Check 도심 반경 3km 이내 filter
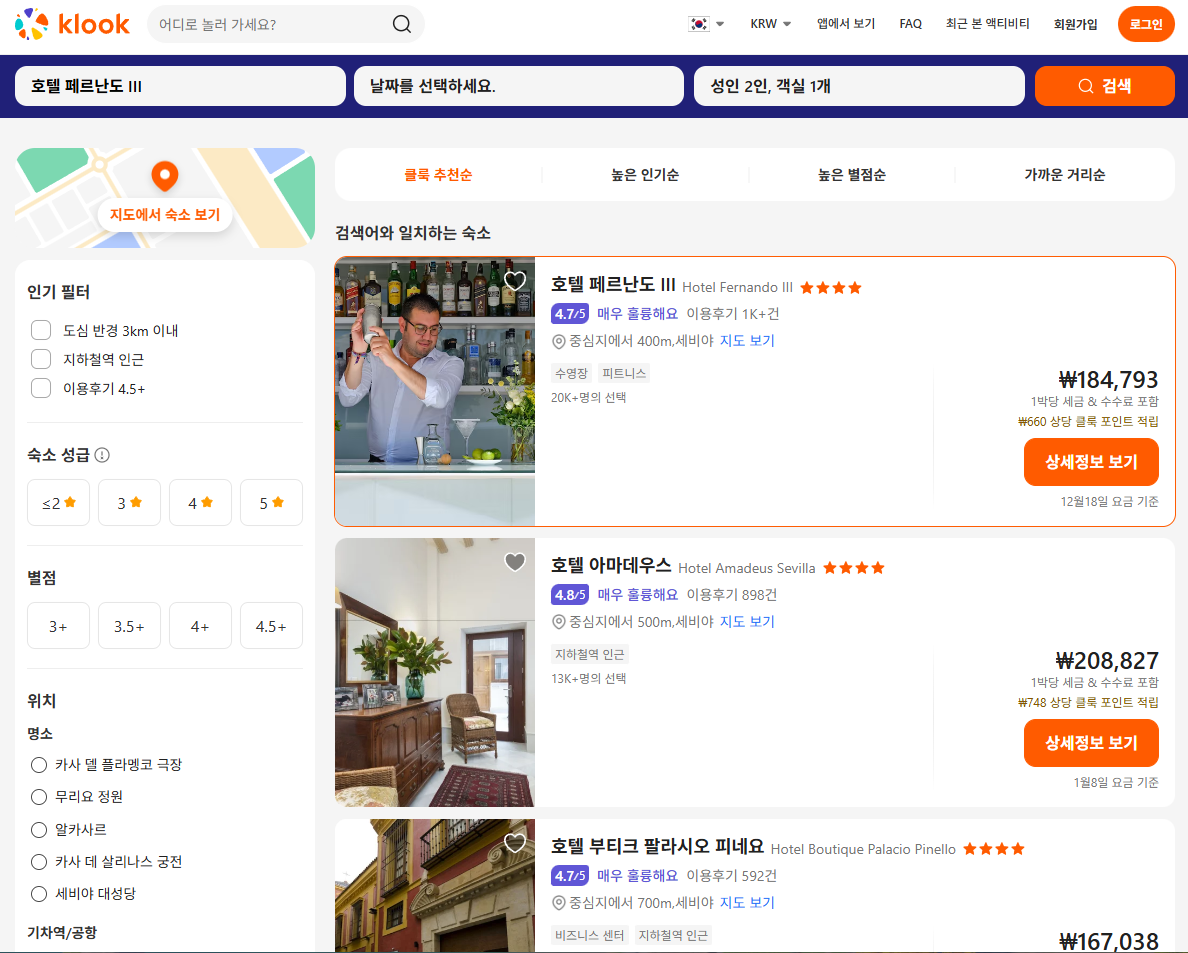Viewport: 1188px width, 953px height. pyautogui.click(x=41, y=330)
